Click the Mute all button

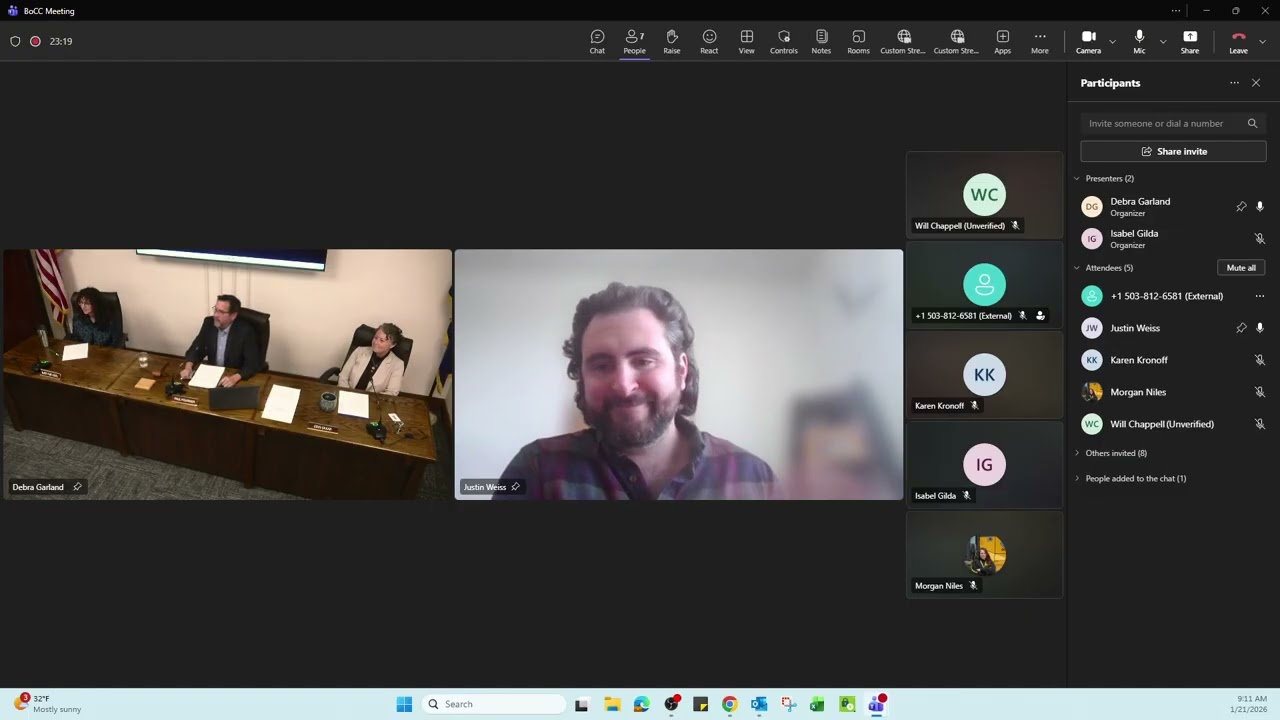tap(1241, 267)
